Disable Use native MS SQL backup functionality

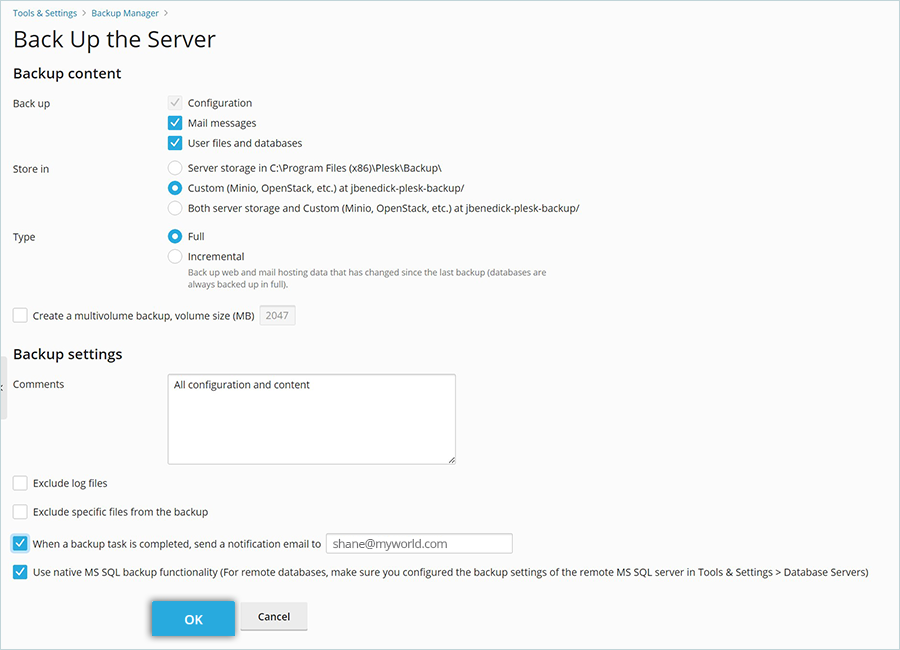(20, 573)
